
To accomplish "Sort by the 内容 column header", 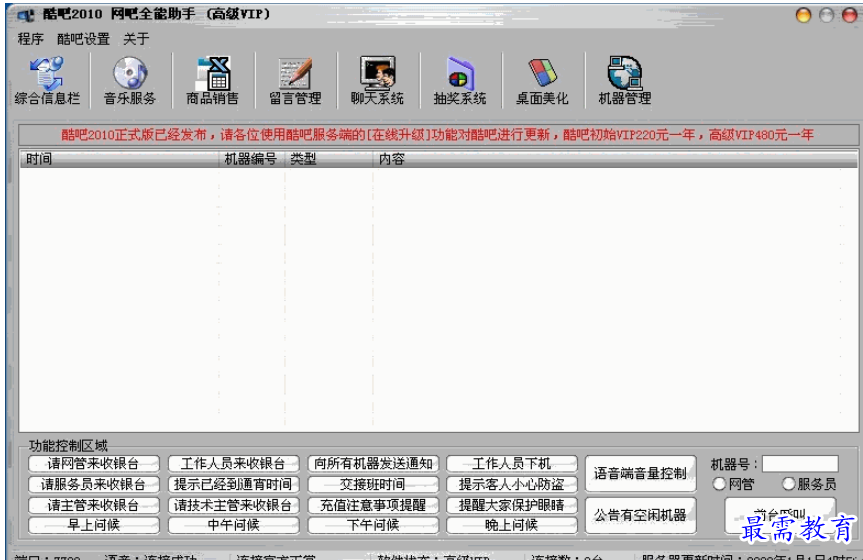I will pyautogui.click(x=615, y=159).
